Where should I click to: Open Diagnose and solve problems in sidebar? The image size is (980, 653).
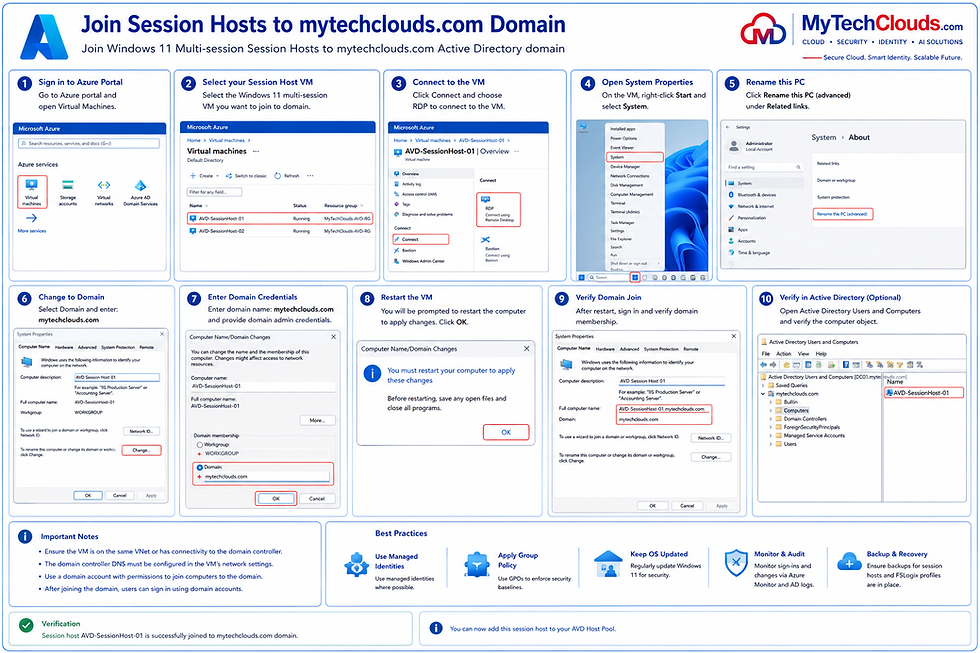point(424,214)
